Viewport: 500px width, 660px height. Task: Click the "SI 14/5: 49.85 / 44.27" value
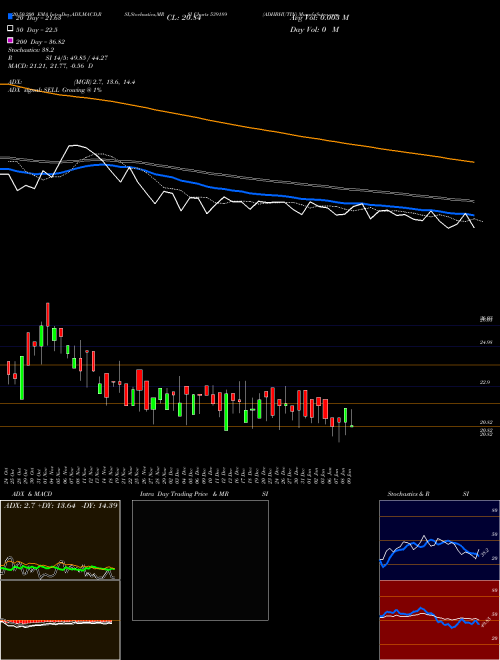pos(77,58)
